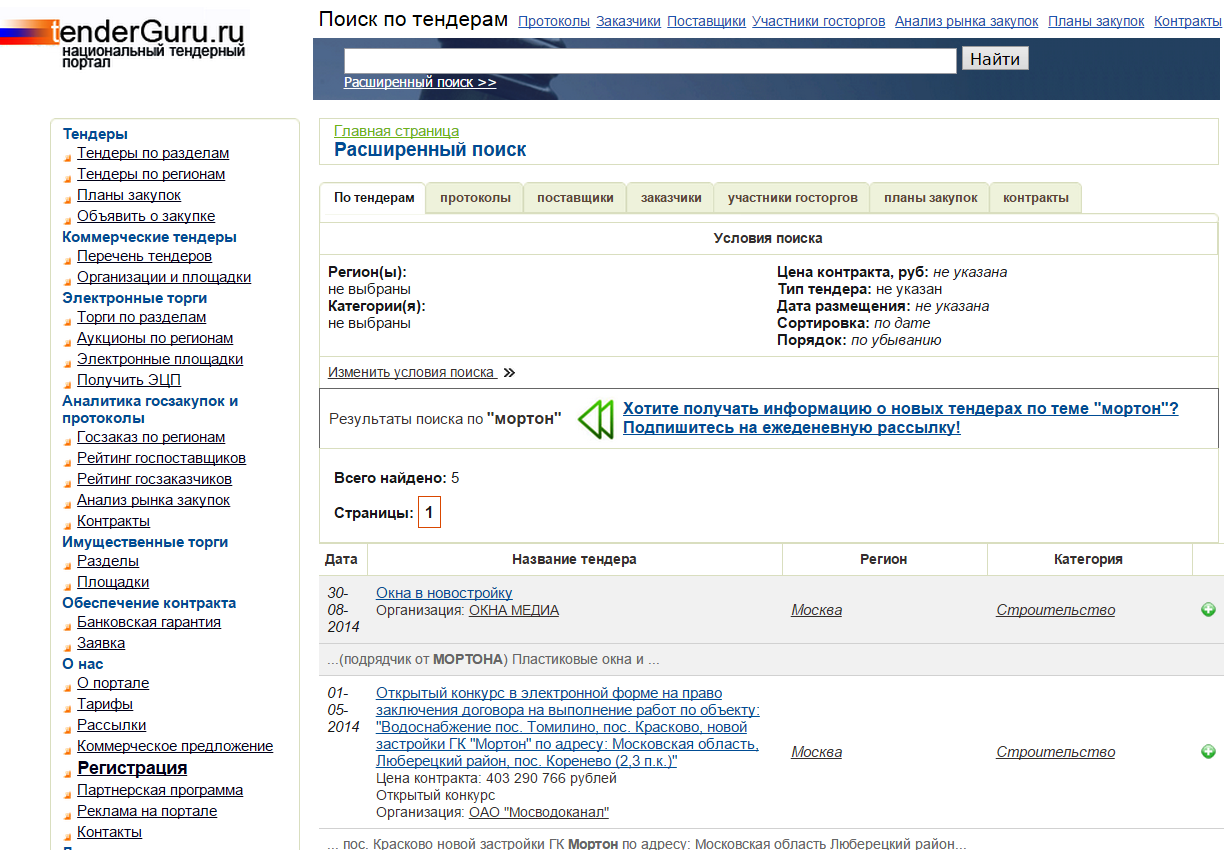Open Рассылки in sidebar
Viewport: 1224px width, 850px height.
click(x=111, y=725)
